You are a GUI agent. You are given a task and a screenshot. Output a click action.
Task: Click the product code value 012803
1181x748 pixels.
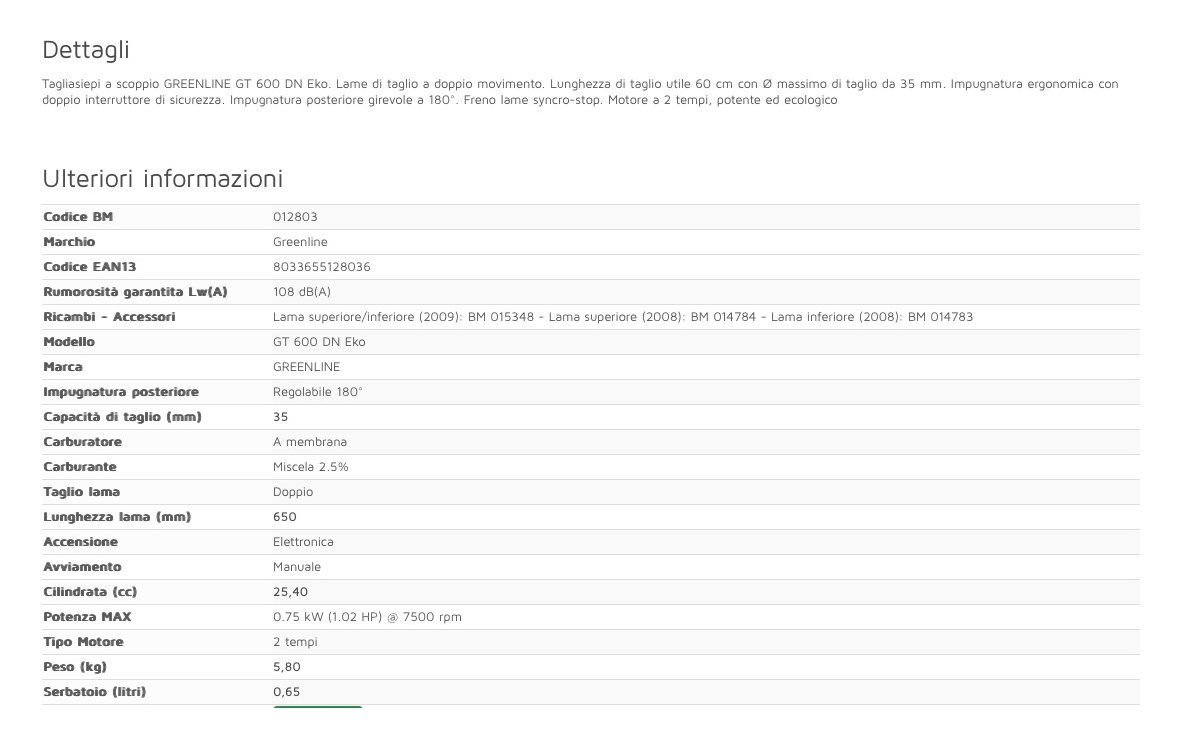click(x=295, y=217)
